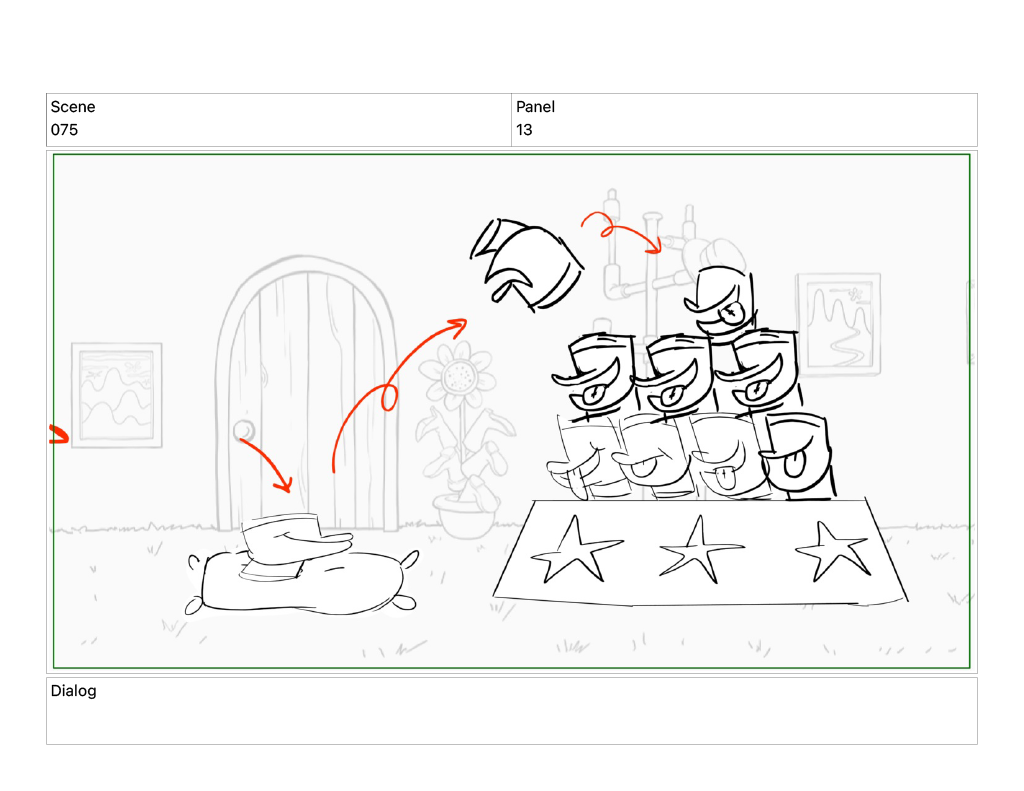Click the red arrow pointing down at pillow hat
This screenshot has height=791, width=1024.
[x=268, y=465]
